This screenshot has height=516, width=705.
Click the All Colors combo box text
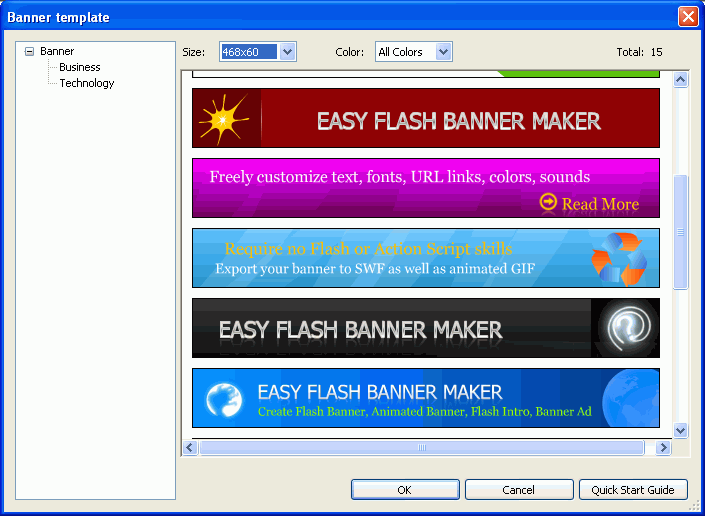[x=401, y=52]
